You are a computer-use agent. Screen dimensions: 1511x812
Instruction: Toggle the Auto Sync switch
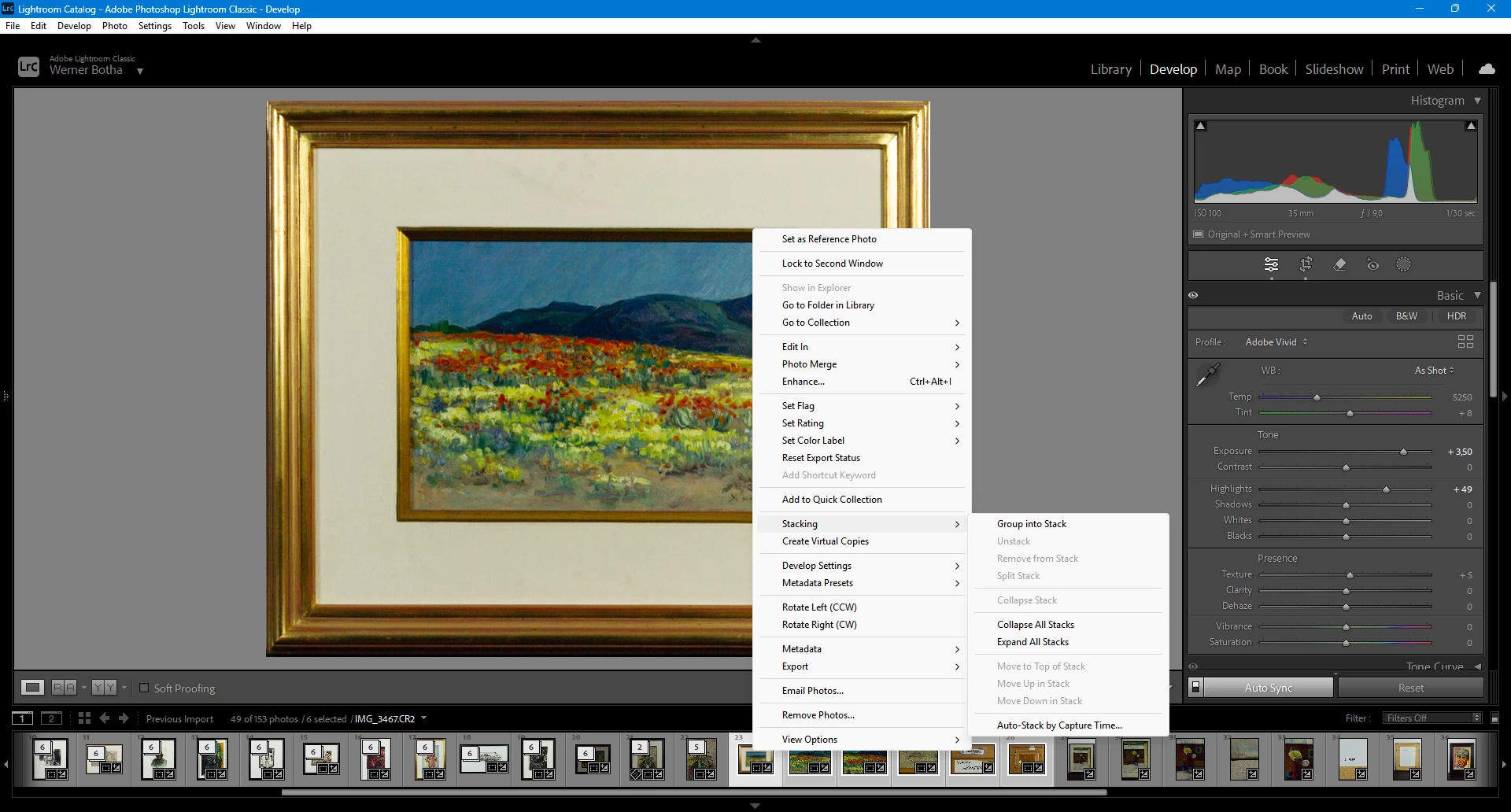point(1195,688)
